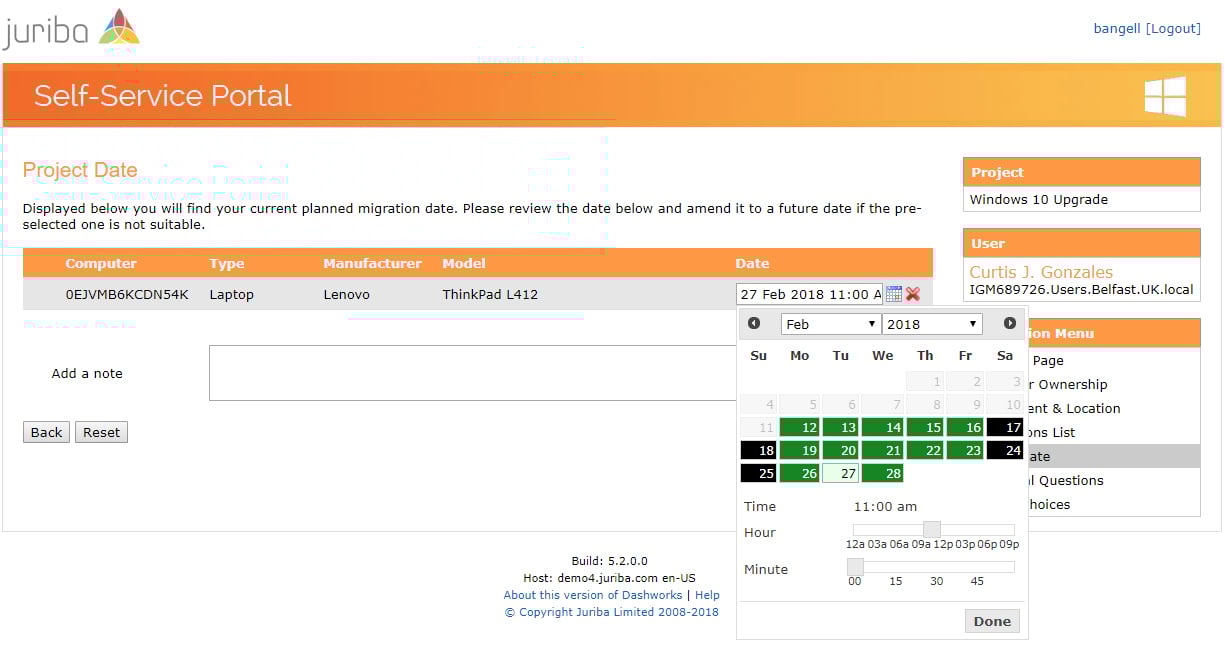1225x647 pixels.
Task: Click the Logout link
Action: (1173, 28)
